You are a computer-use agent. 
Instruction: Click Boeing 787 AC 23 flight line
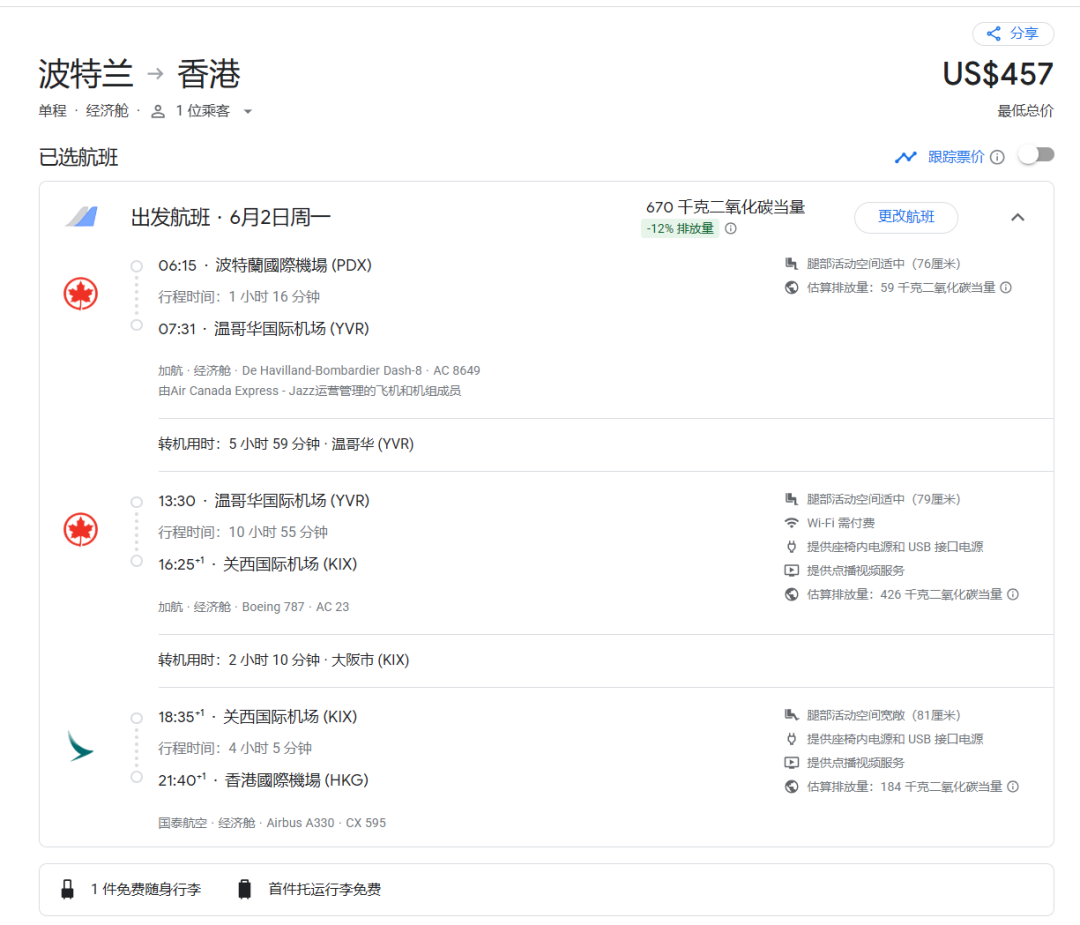(x=253, y=607)
